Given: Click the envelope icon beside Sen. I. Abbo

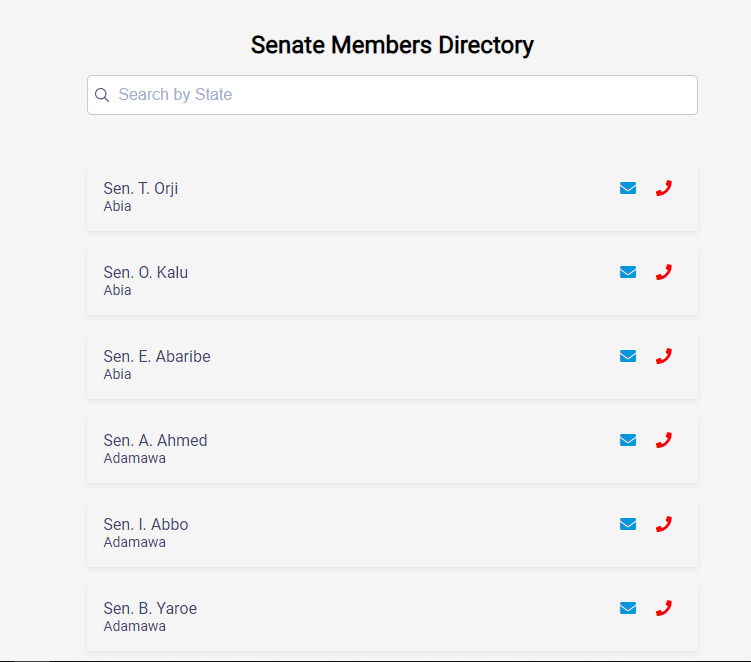Looking at the screenshot, I should [628, 524].
